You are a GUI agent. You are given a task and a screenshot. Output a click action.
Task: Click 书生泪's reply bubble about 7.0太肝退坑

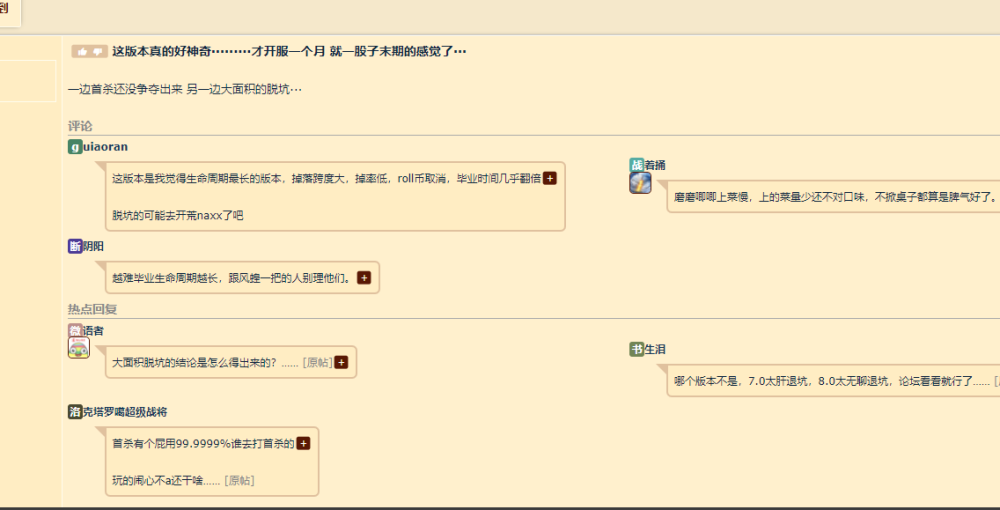833,381
